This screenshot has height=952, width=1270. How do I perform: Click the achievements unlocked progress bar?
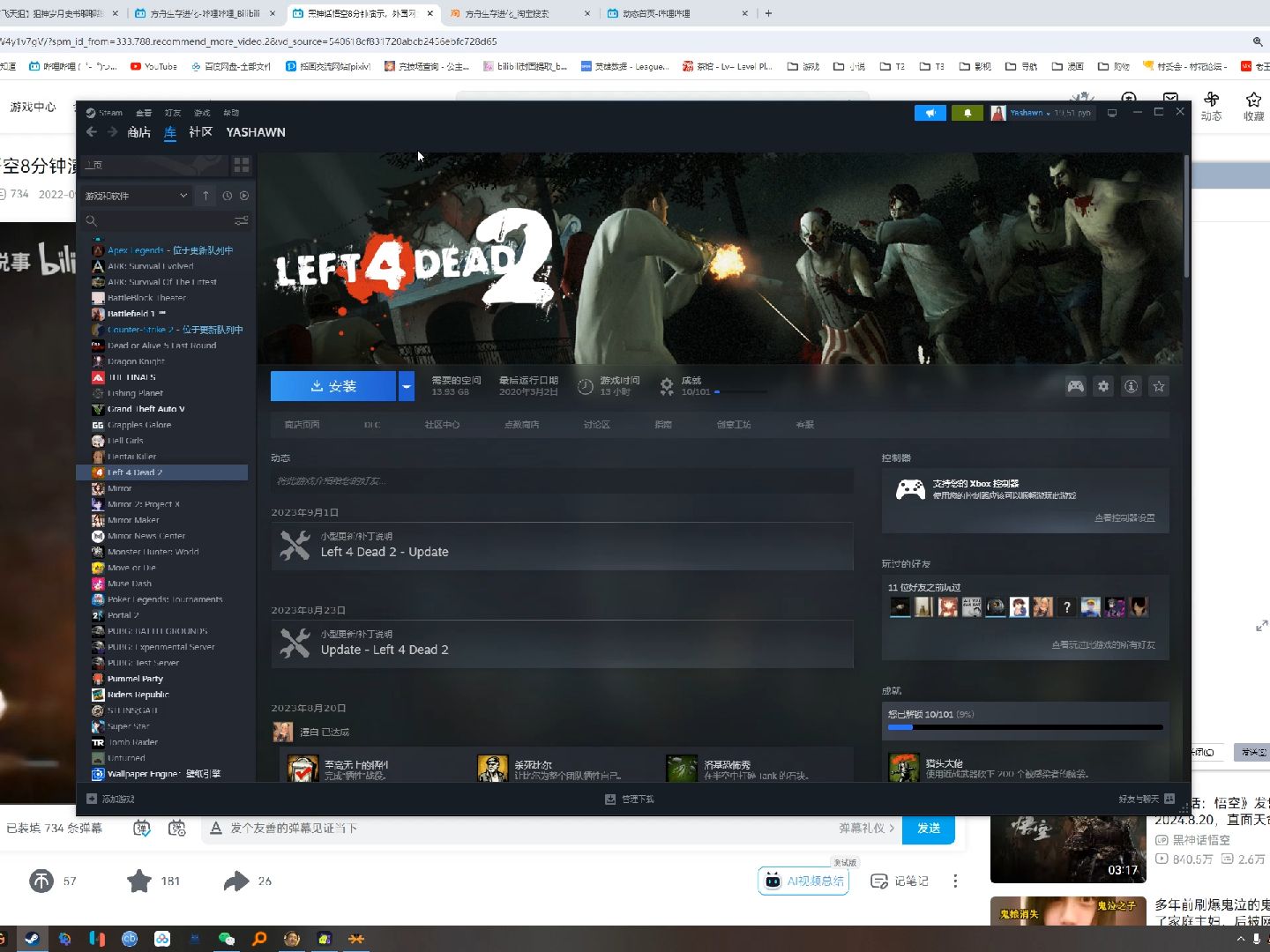pos(1025,727)
